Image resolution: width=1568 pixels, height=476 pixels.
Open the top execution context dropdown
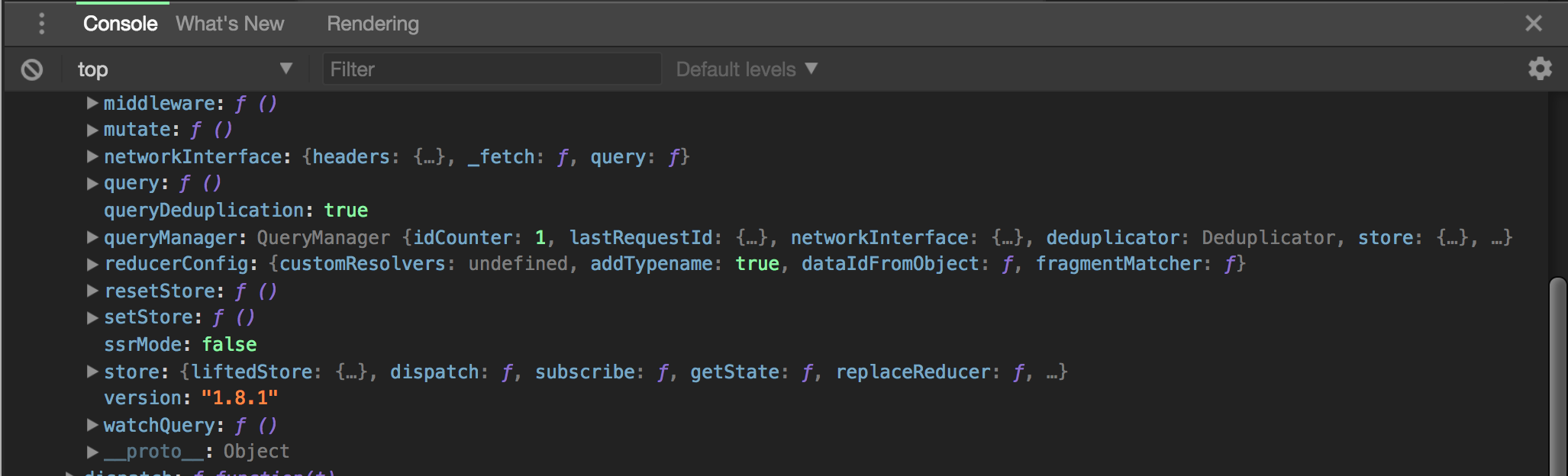point(185,69)
